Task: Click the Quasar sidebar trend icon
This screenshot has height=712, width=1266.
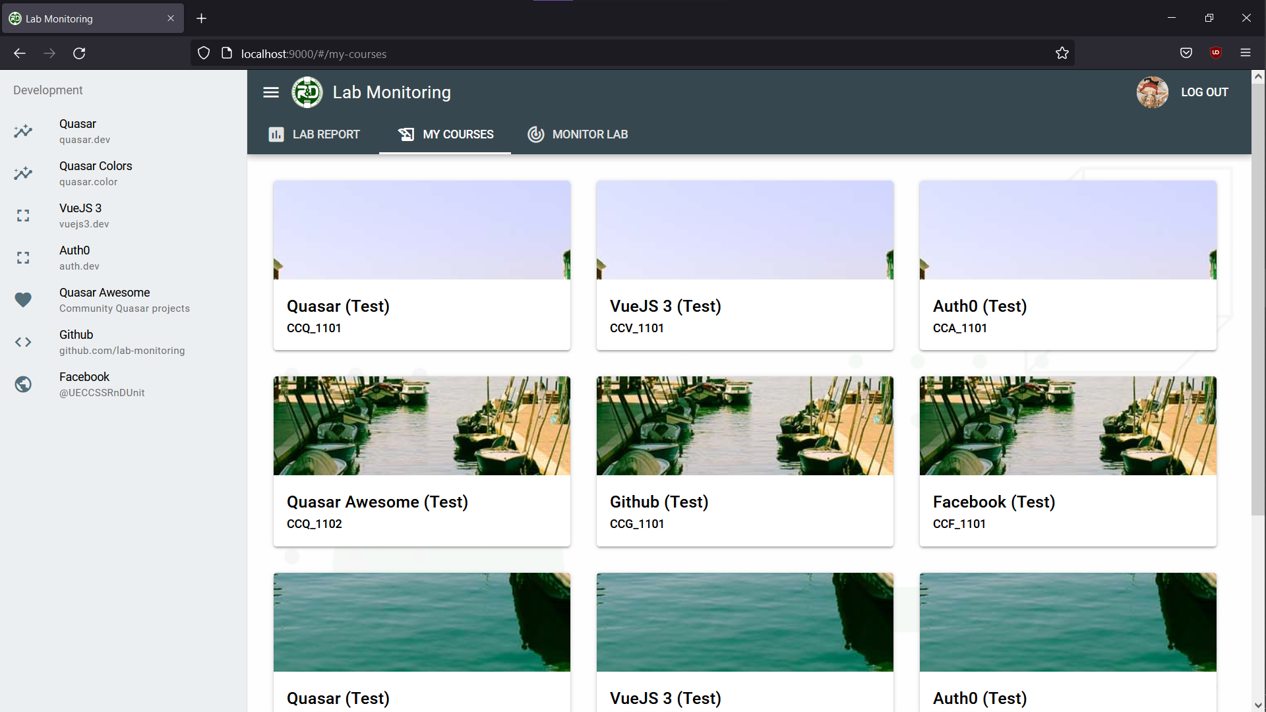Action: [x=23, y=131]
